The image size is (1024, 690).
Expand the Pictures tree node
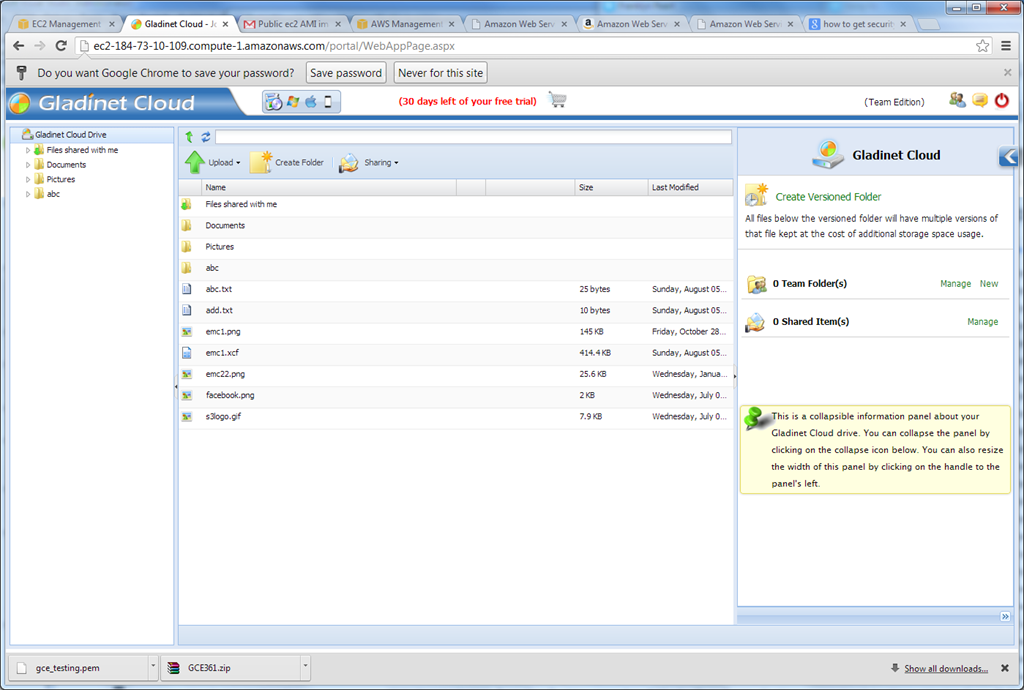click(x=27, y=180)
